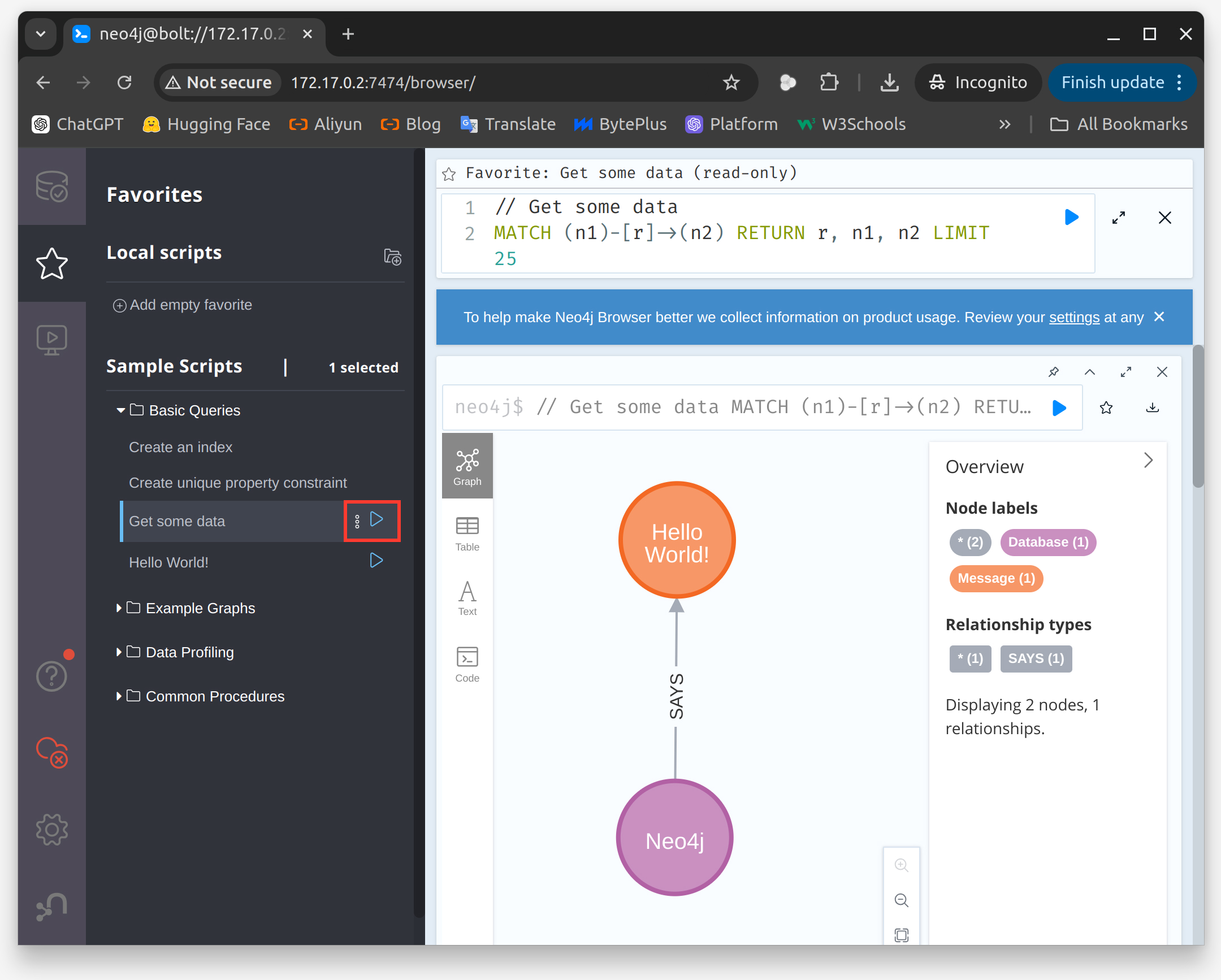Image resolution: width=1221 pixels, height=980 pixels.
Task: Open a new browser tab
Action: click(348, 34)
